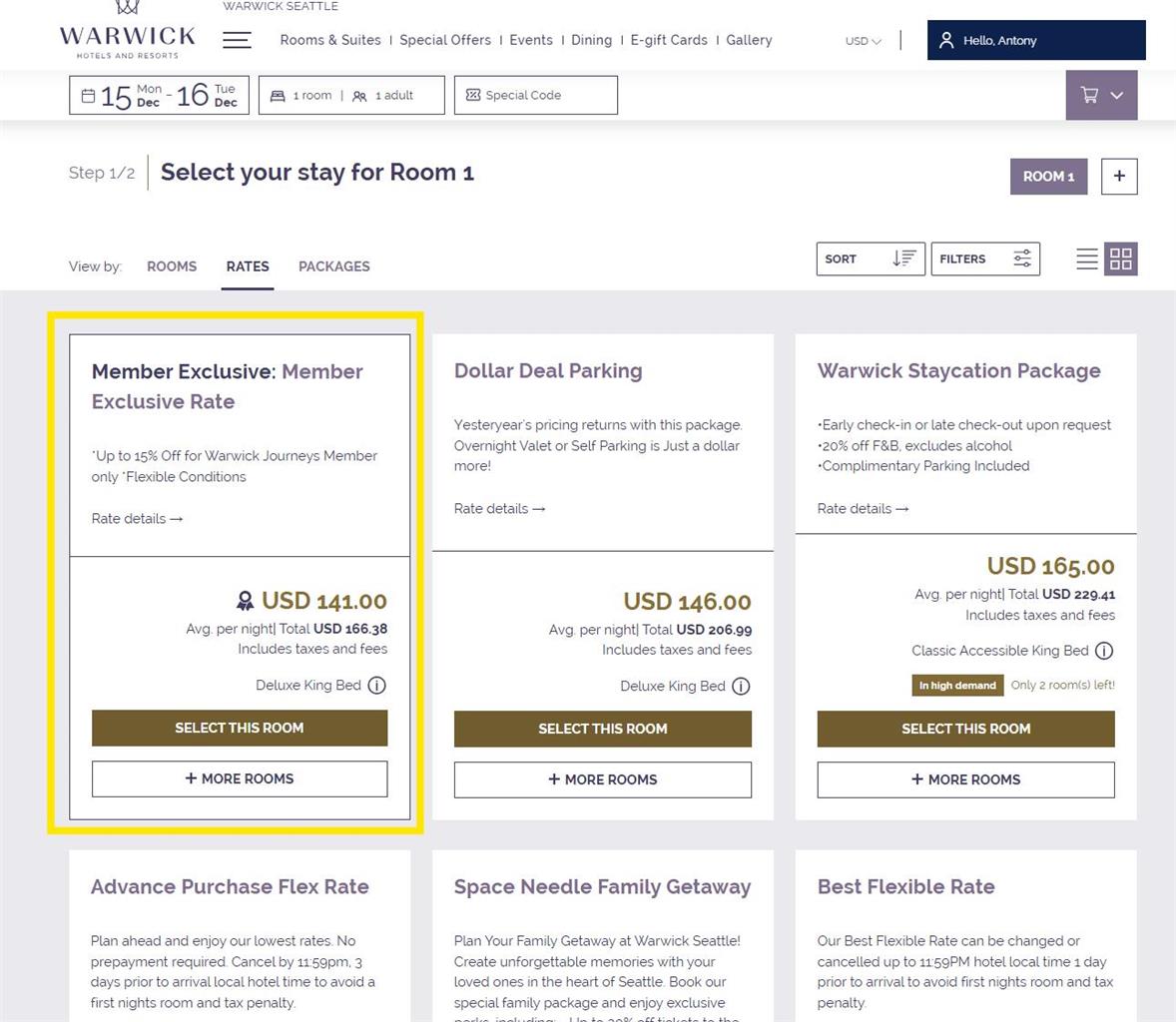The image size is (1176, 1022).
Task: Open Rate details for Member Exclusive Rate
Action: [x=137, y=519]
